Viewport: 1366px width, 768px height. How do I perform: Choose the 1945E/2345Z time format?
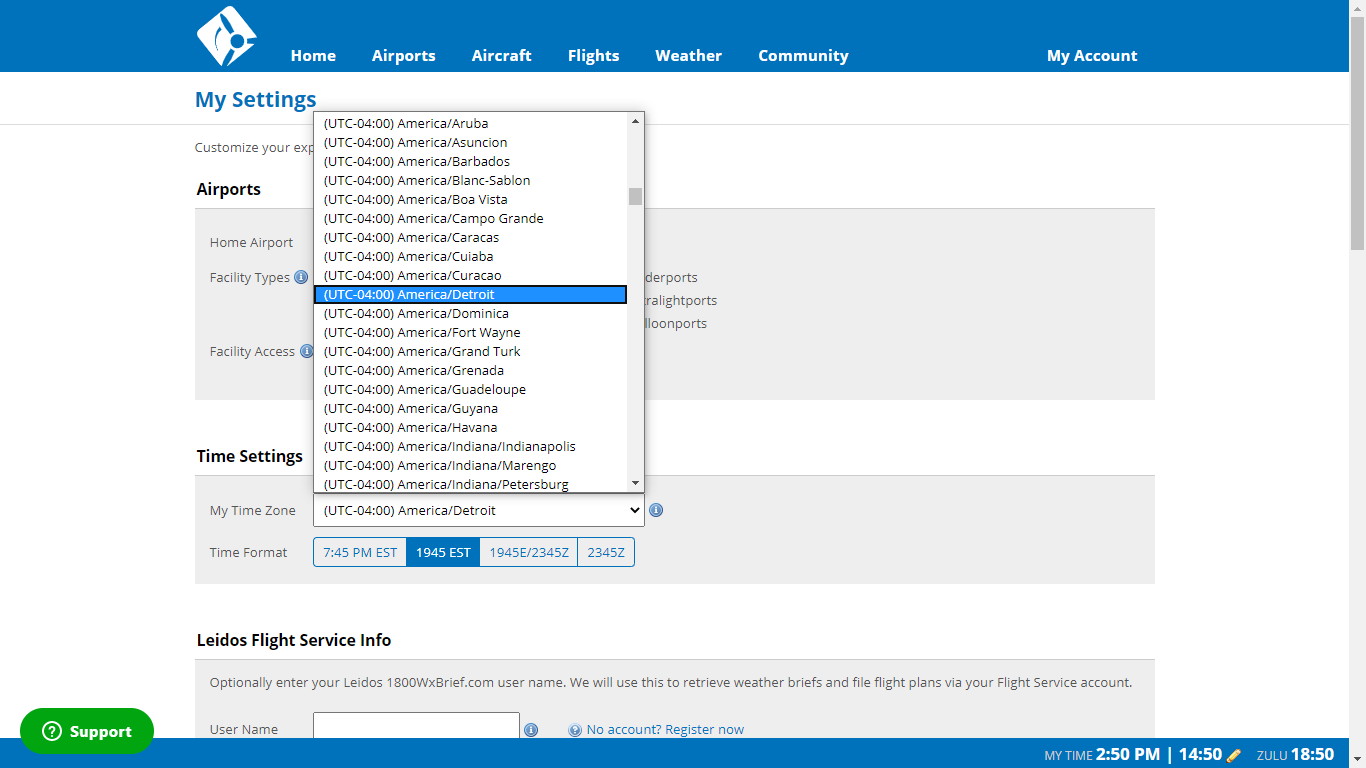(x=528, y=552)
